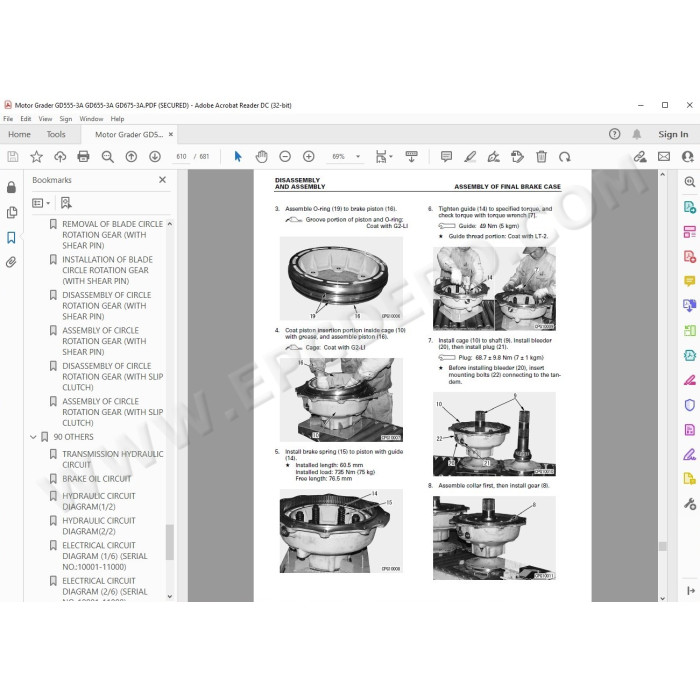
Task: Activate the Hand pan tool
Action: pyautogui.click(x=261, y=157)
